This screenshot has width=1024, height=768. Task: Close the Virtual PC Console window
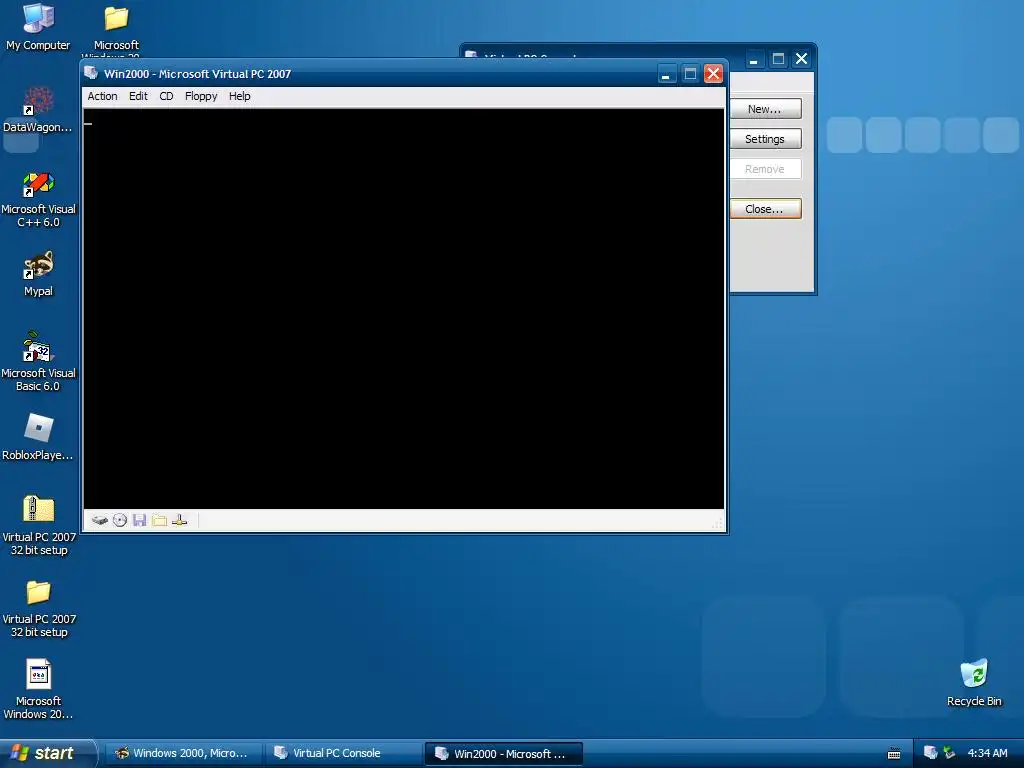(801, 59)
